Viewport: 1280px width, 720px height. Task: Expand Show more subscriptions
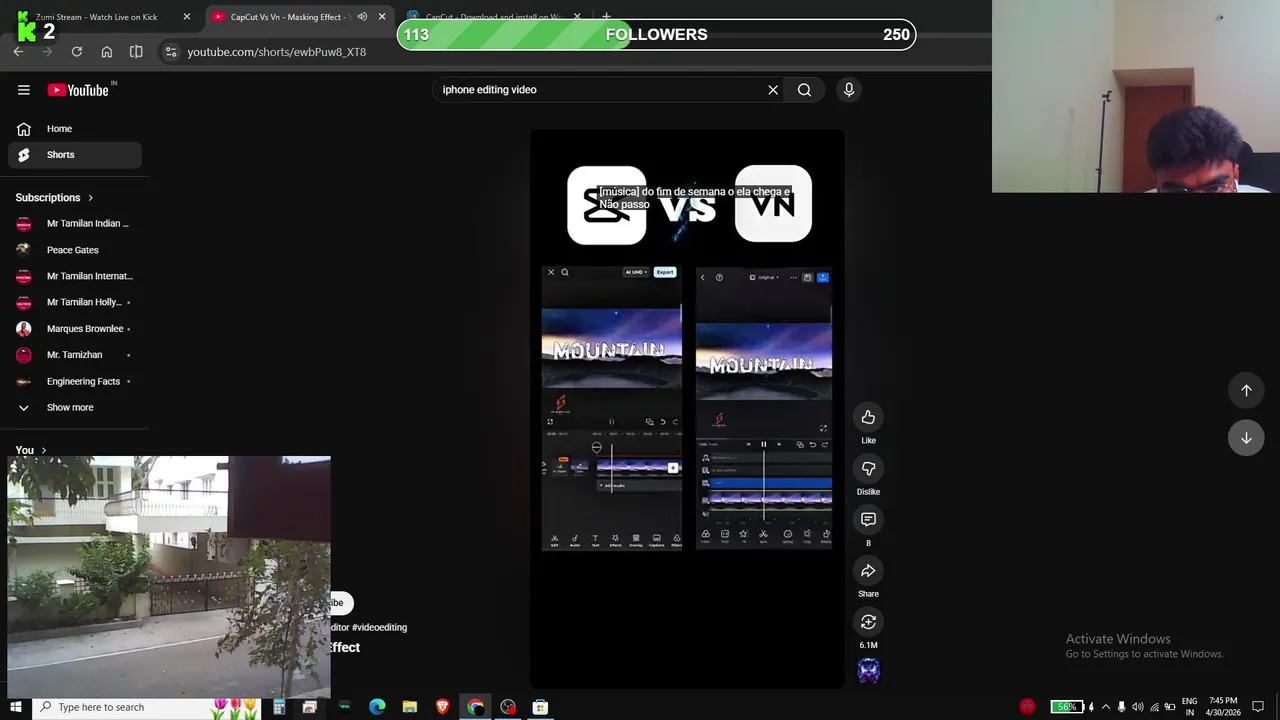tap(71, 408)
